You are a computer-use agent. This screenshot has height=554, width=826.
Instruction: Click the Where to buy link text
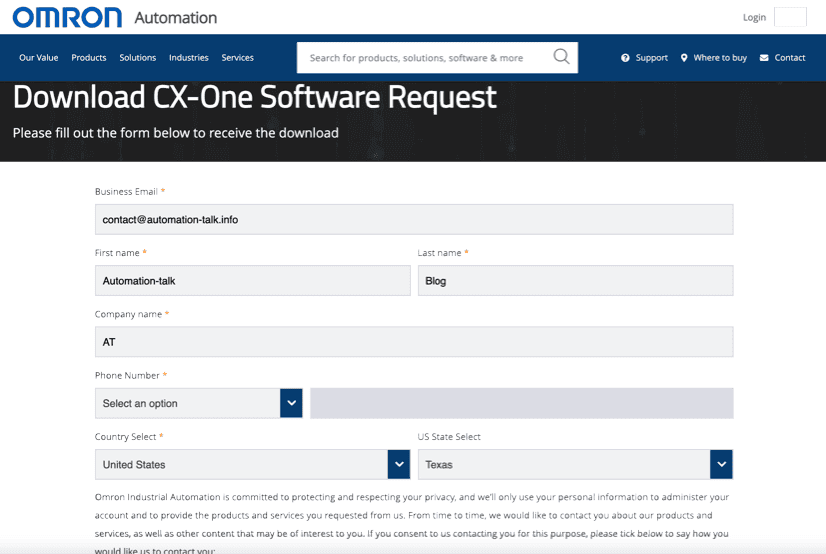point(720,58)
